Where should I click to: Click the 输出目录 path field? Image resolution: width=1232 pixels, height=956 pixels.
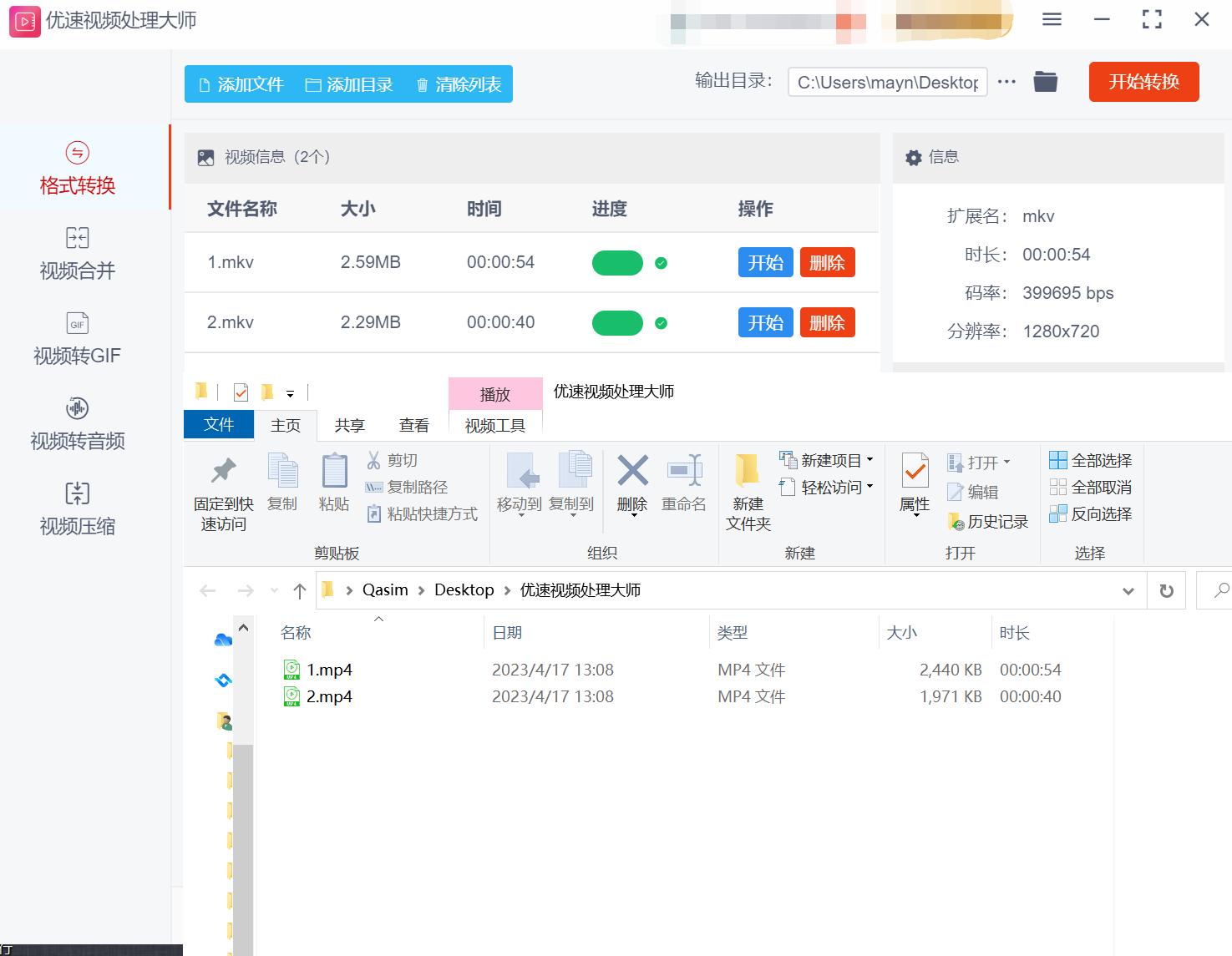[887, 81]
